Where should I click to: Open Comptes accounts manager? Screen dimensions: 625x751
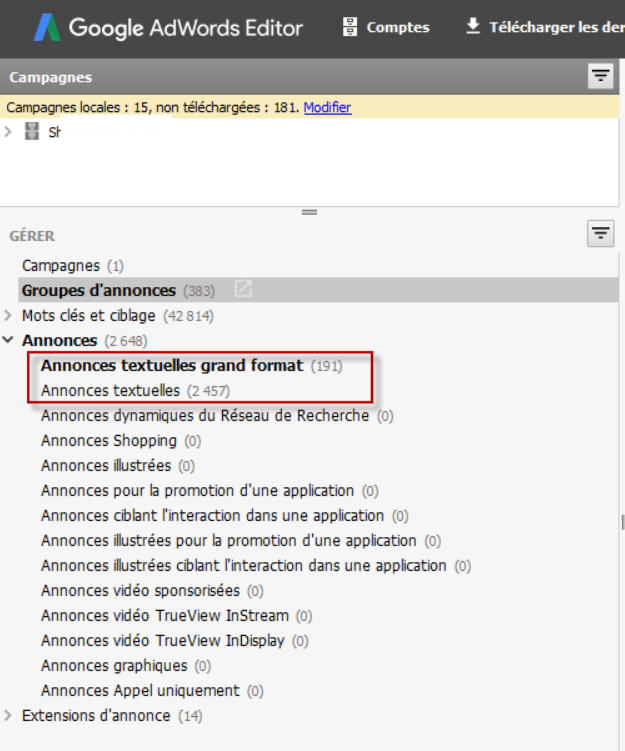coord(386,27)
